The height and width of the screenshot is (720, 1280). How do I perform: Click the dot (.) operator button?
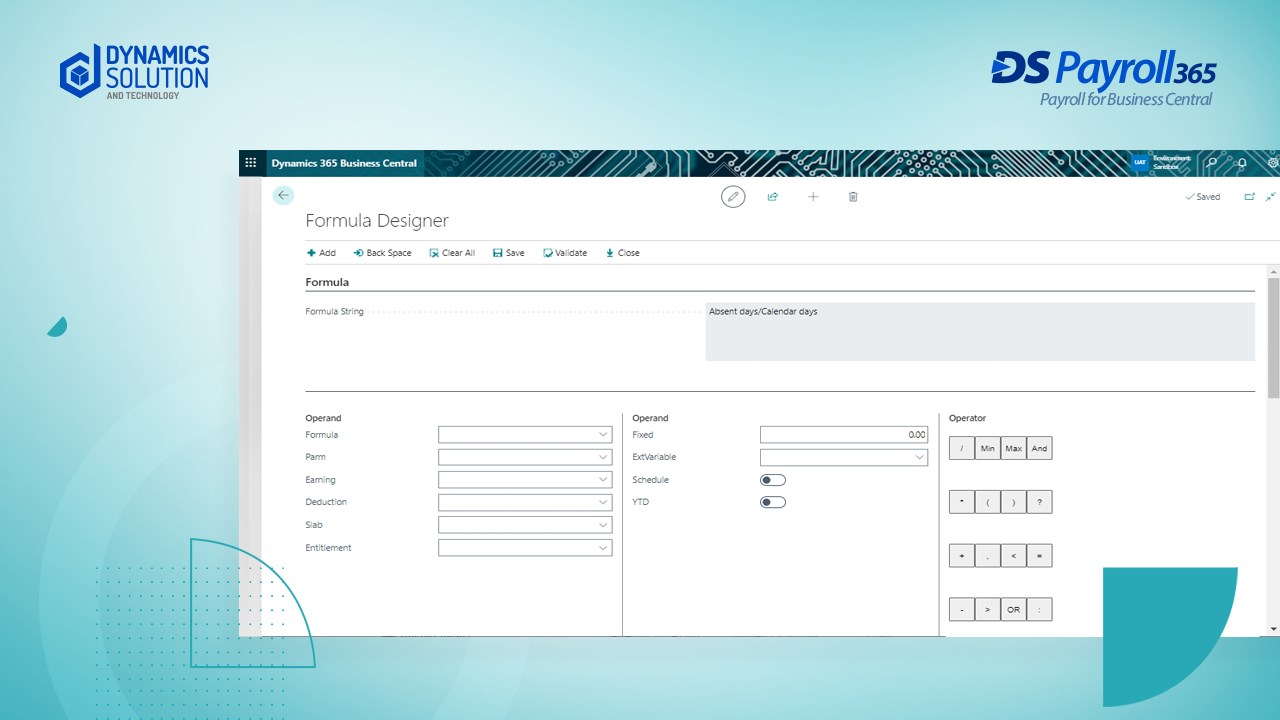pyautogui.click(x=987, y=556)
